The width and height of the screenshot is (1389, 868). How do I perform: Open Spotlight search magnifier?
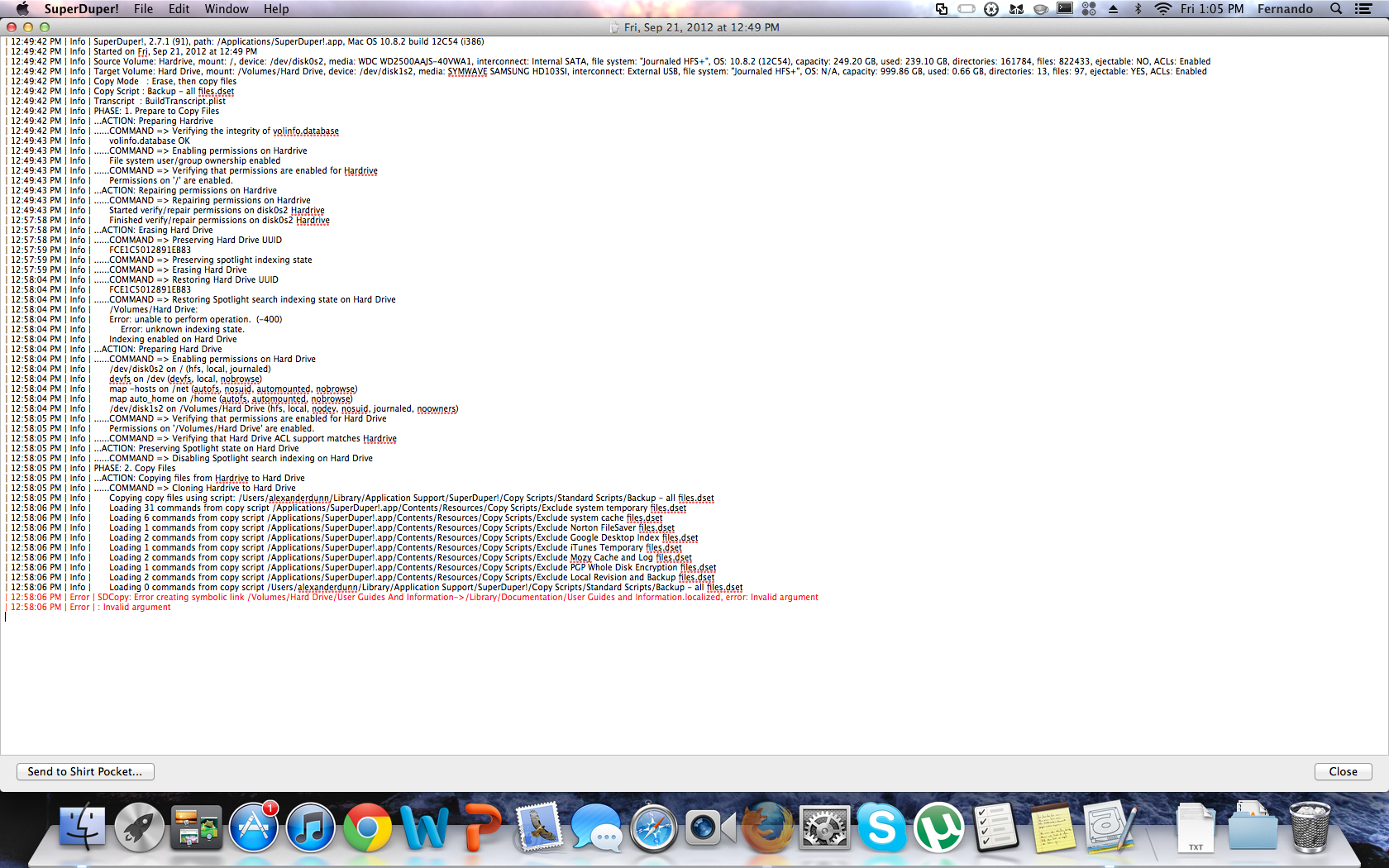tap(1336, 9)
